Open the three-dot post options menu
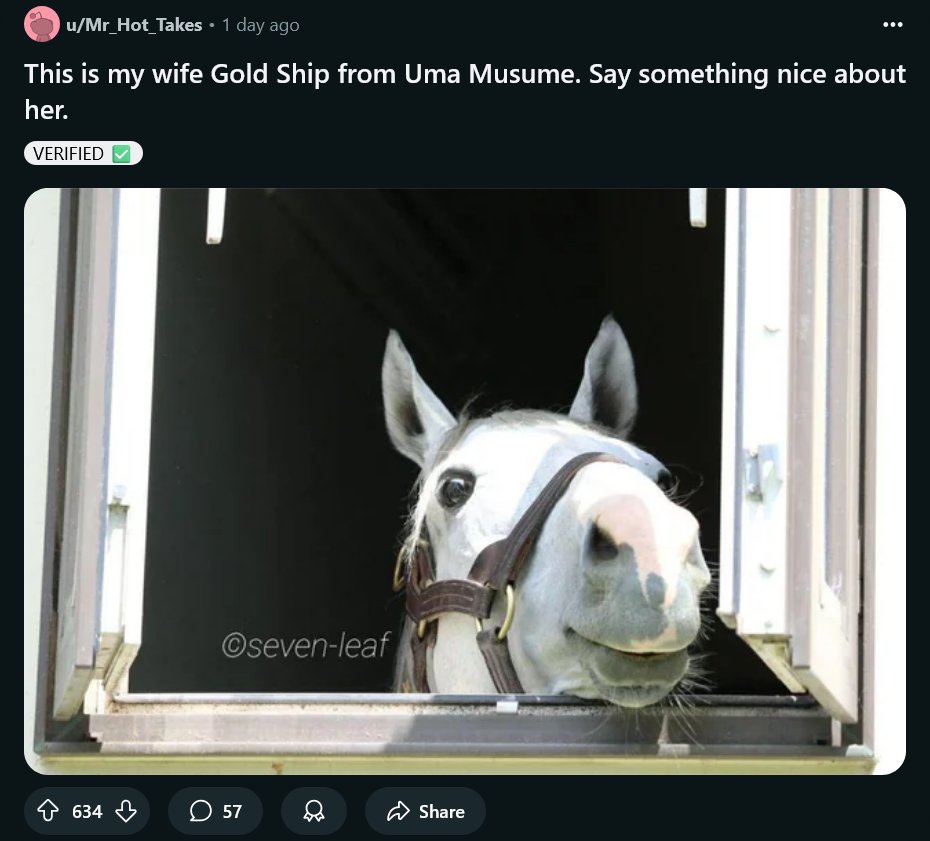Screen dimensions: 930x841 tap(893, 24)
